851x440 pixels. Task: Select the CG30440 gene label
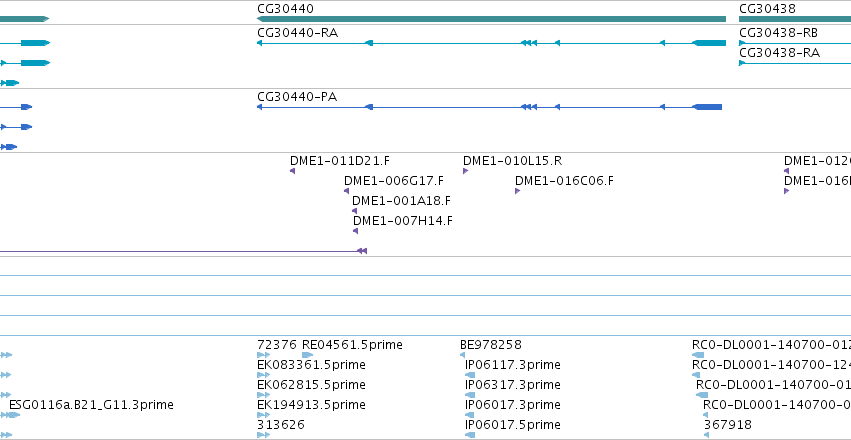tap(285, 9)
